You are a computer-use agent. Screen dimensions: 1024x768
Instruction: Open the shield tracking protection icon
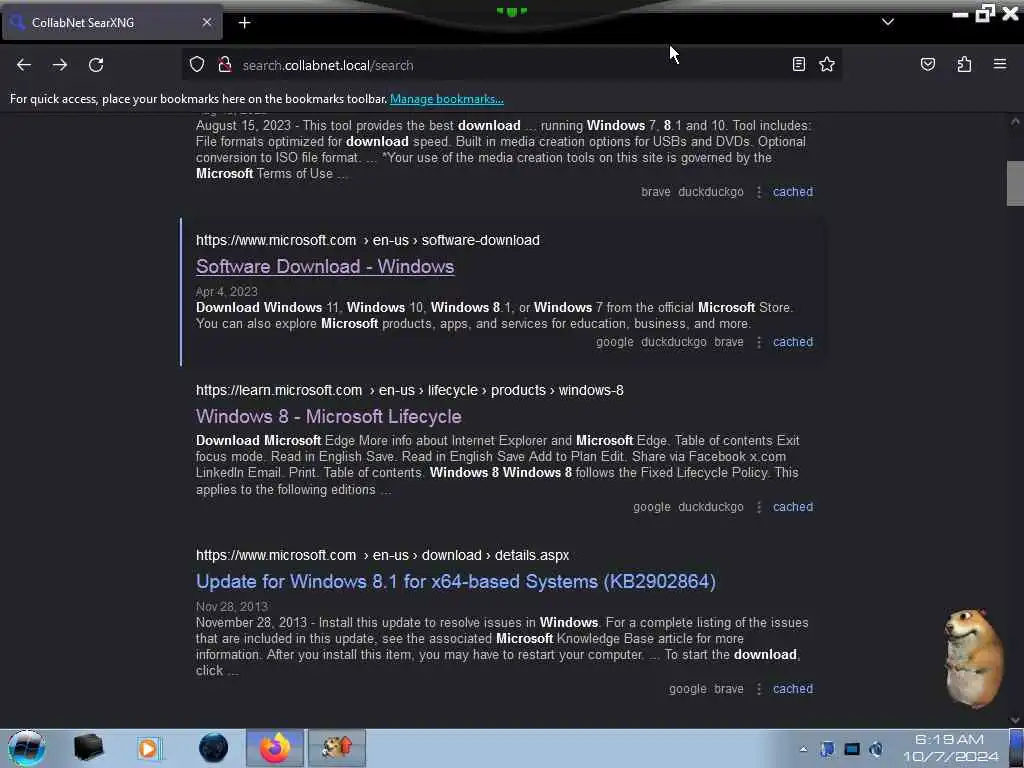(197, 64)
